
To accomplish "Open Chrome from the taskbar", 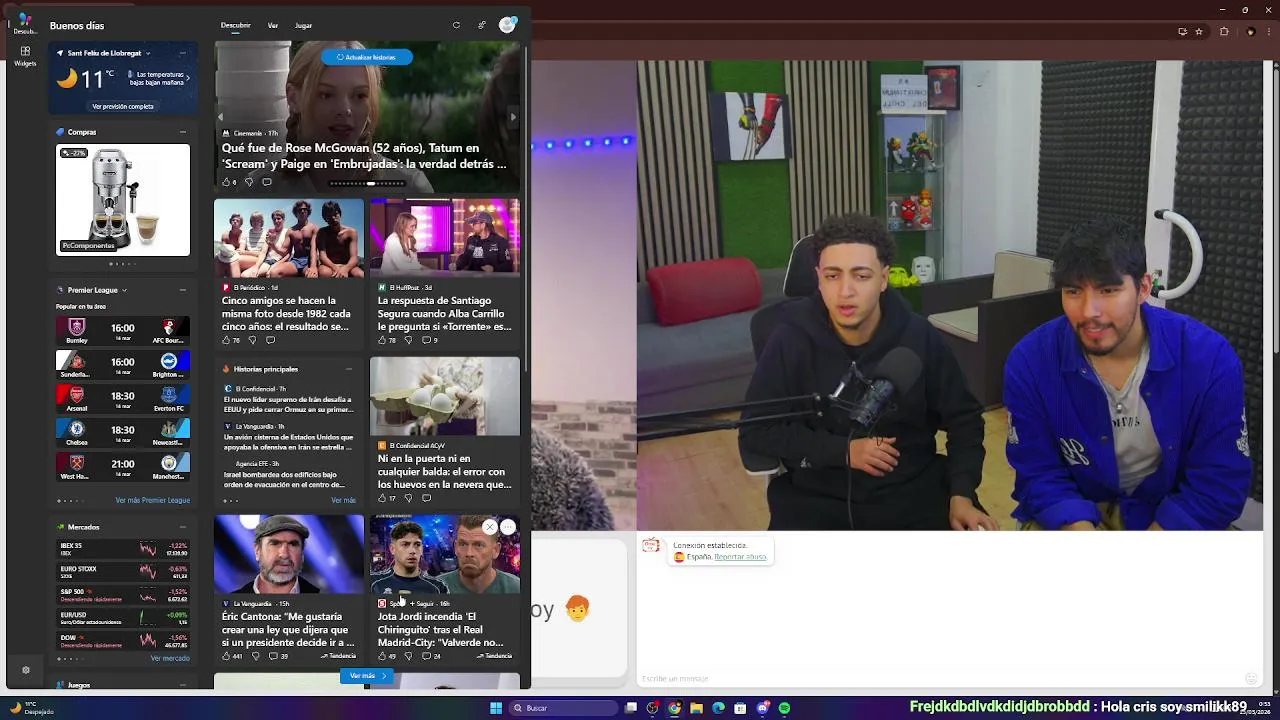I will 674,708.
